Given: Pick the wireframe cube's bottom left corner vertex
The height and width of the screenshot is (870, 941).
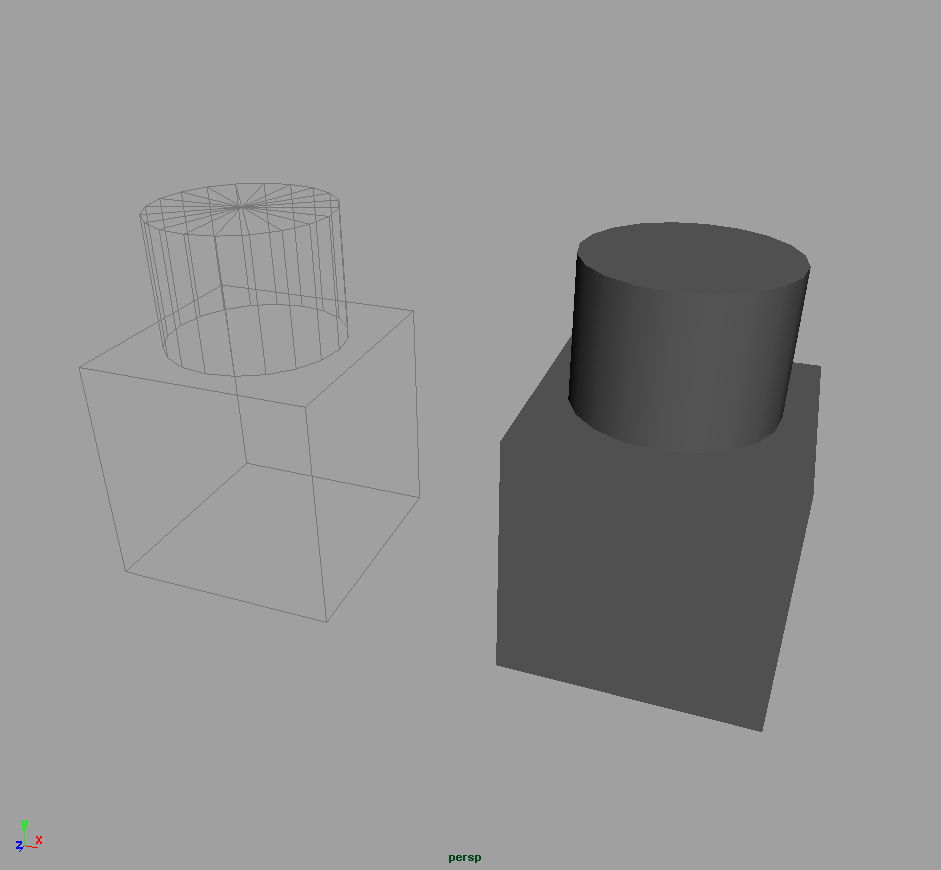Looking at the screenshot, I should [x=126, y=572].
